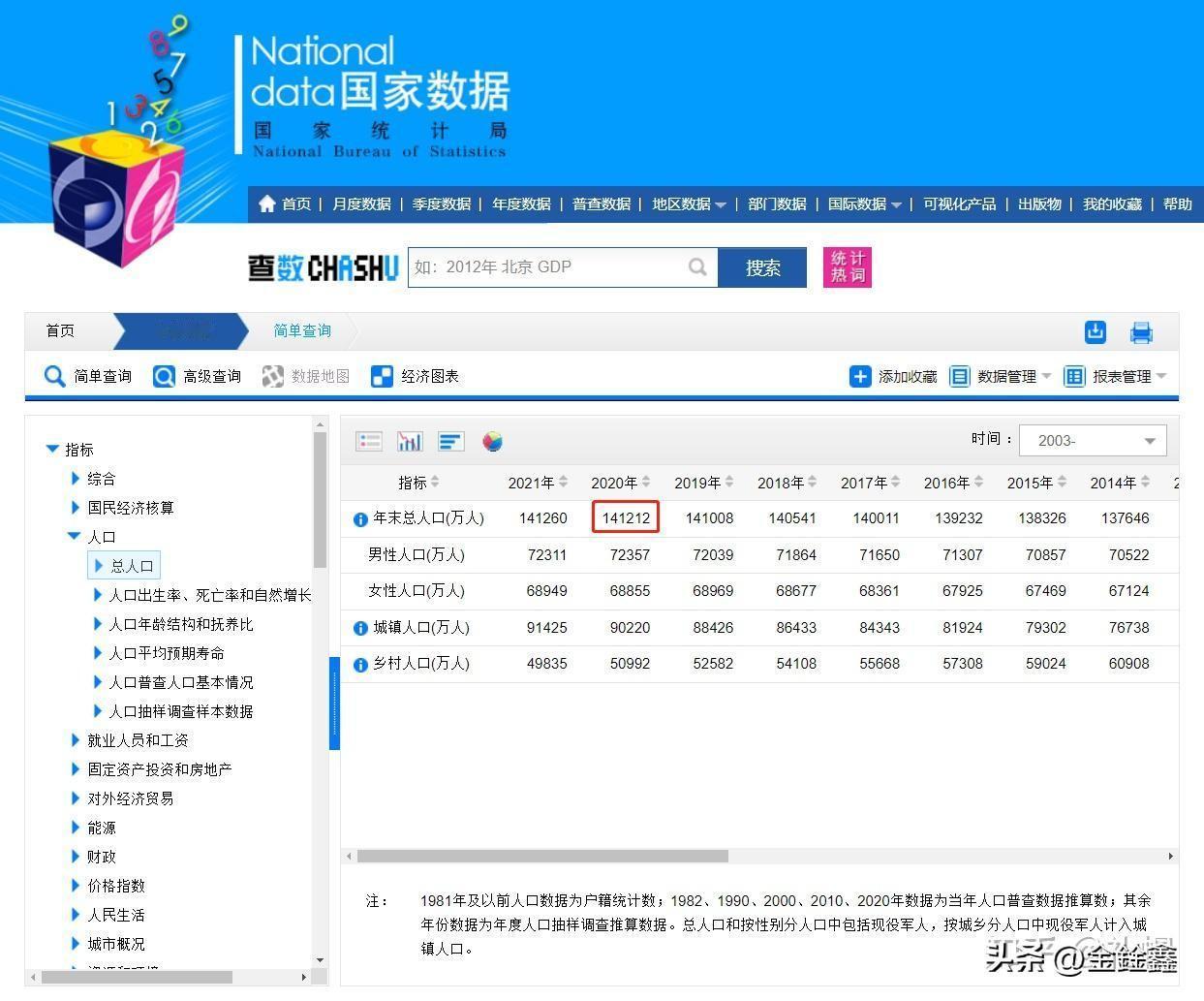Switch to table list view icon
The image size is (1204, 1001).
click(x=369, y=441)
